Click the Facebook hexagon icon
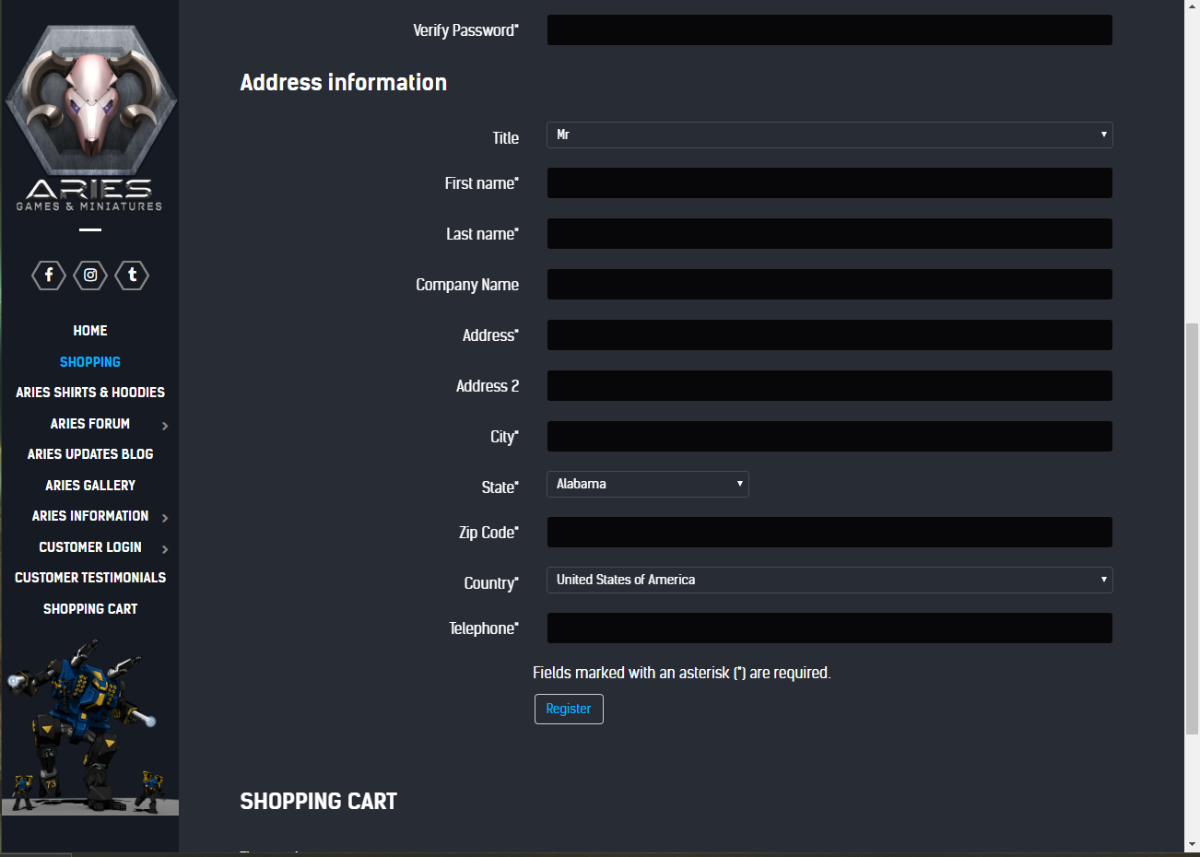 (x=49, y=275)
